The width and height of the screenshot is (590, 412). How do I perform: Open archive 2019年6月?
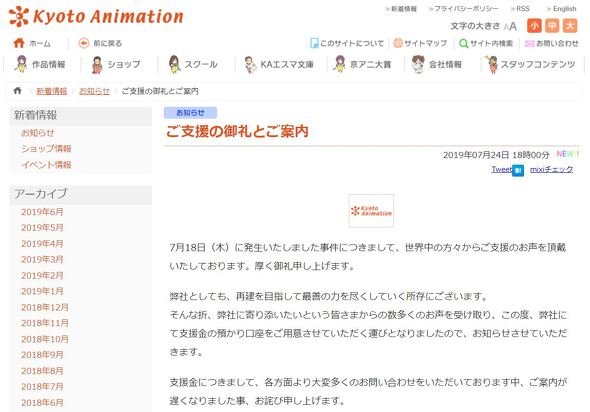point(42,212)
